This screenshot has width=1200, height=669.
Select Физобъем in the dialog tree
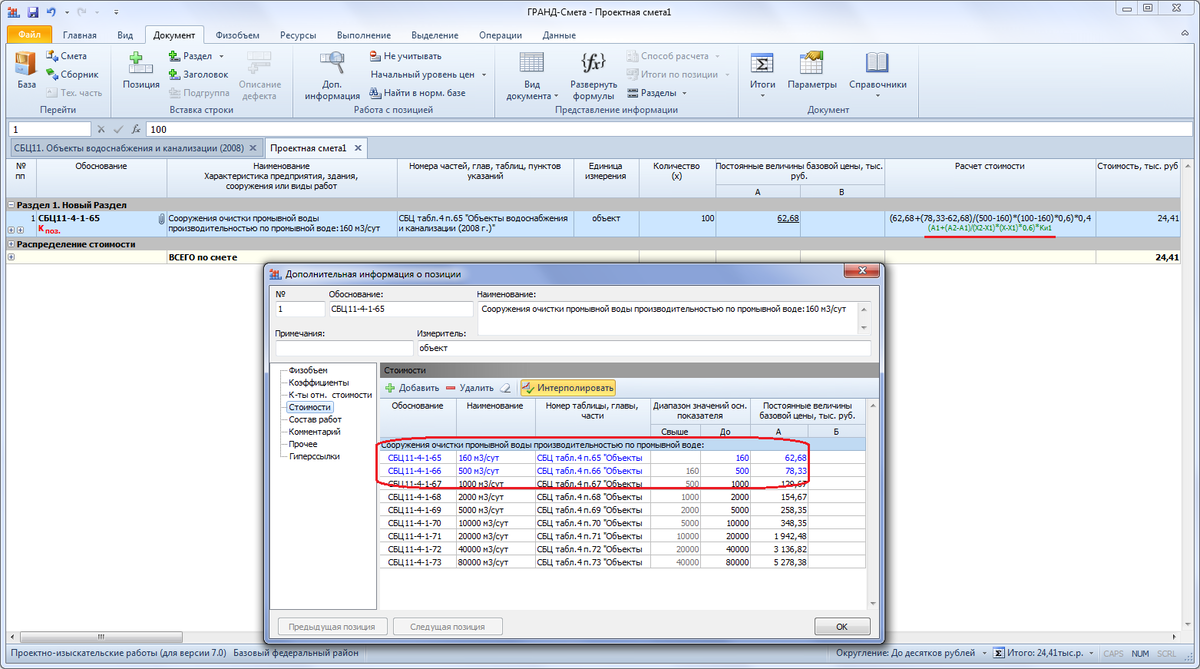pos(307,370)
